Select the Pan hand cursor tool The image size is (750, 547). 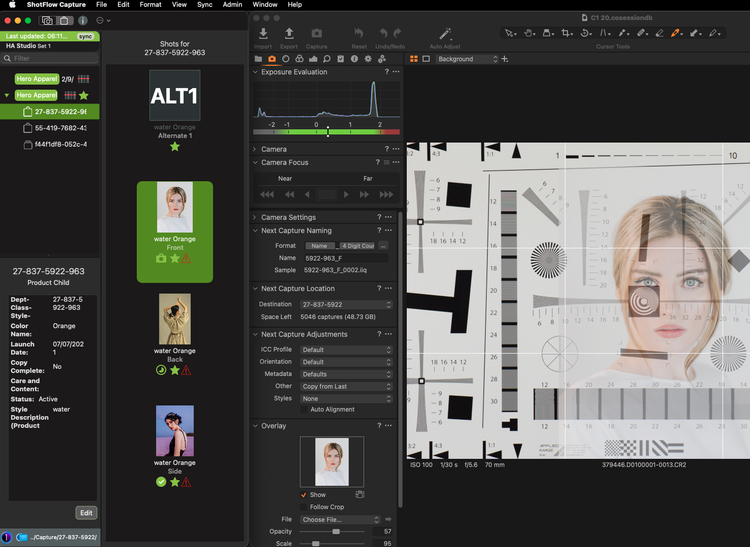click(x=529, y=33)
